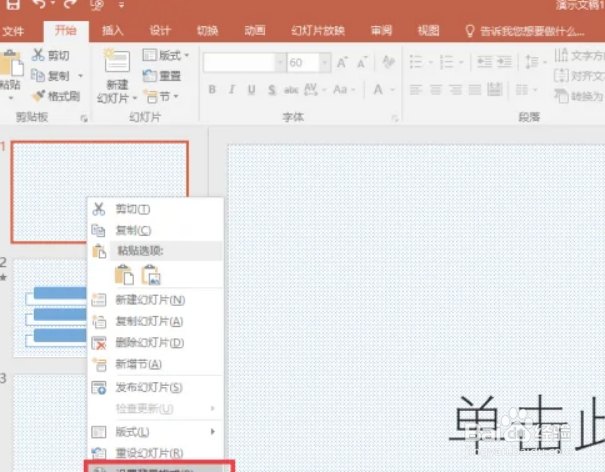
Task: Go to the 幻灯片放映 tab
Action: [318, 30]
